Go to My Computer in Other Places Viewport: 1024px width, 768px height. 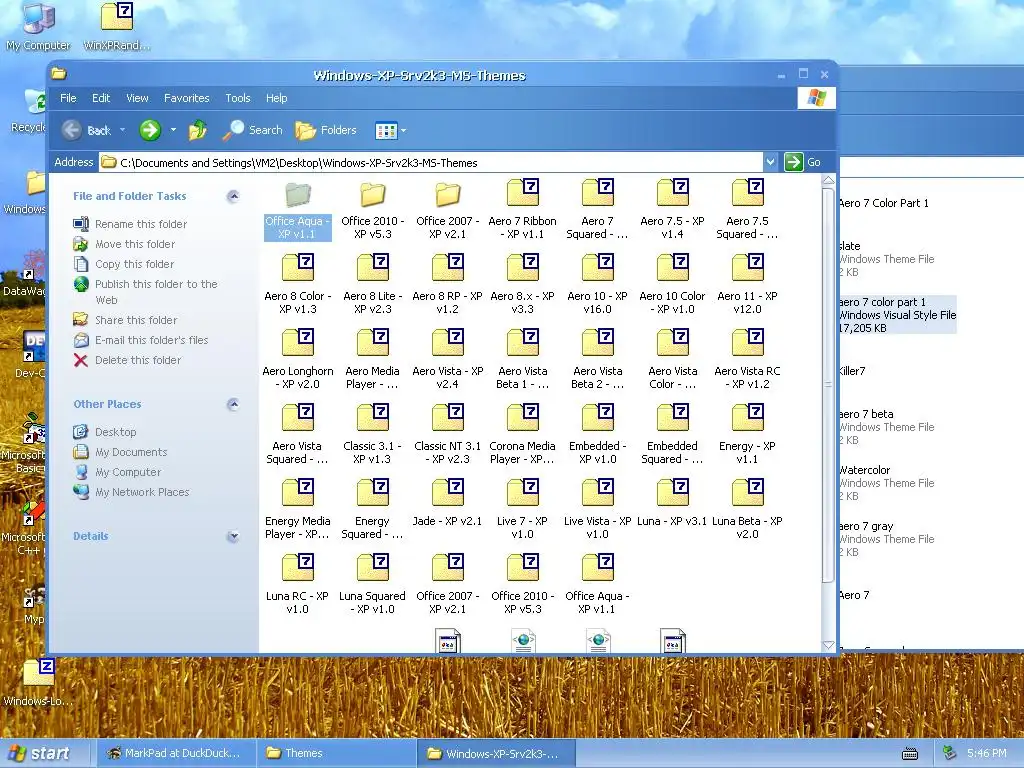pos(117,472)
